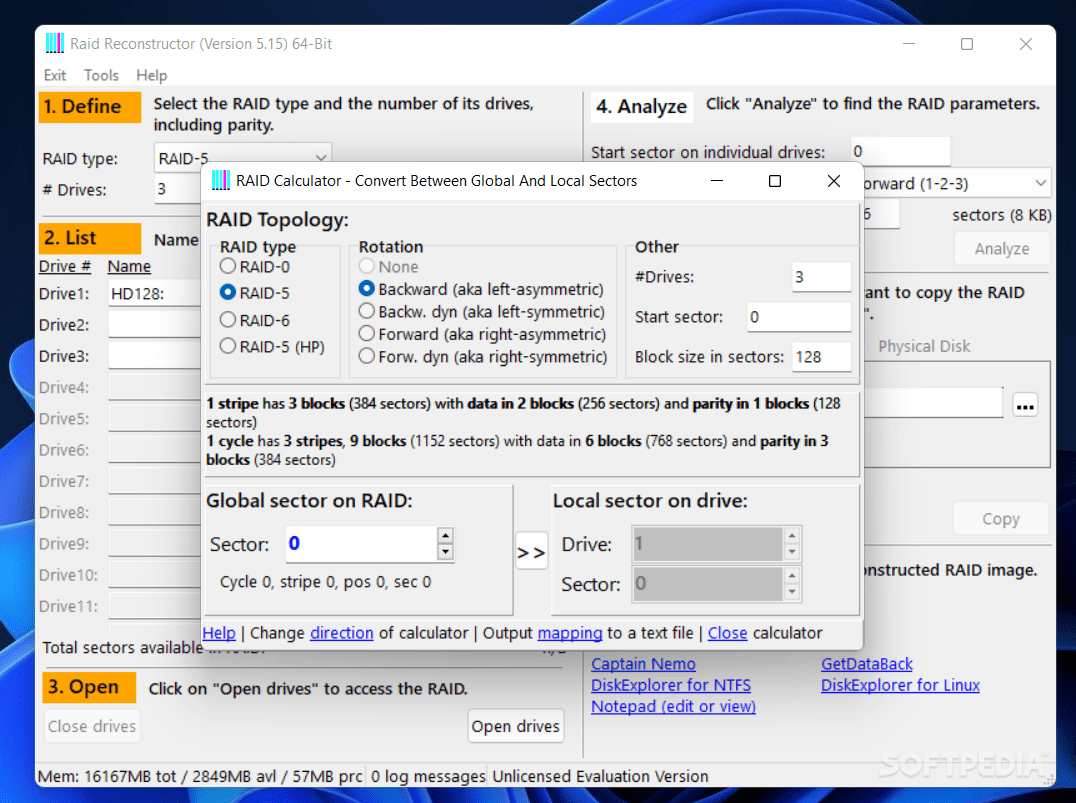1076x803 pixels.
Task: Open the GetDataBack link
Action: (867, 664)
